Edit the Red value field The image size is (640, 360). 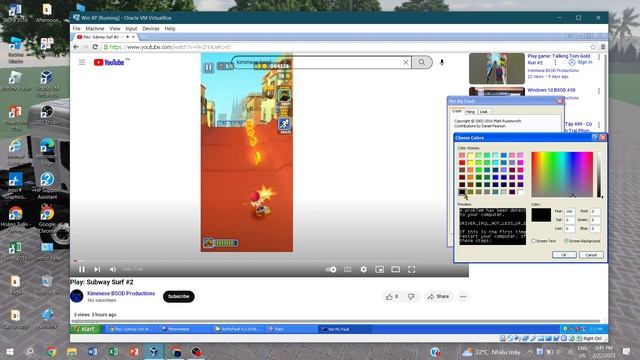point(595,211)
